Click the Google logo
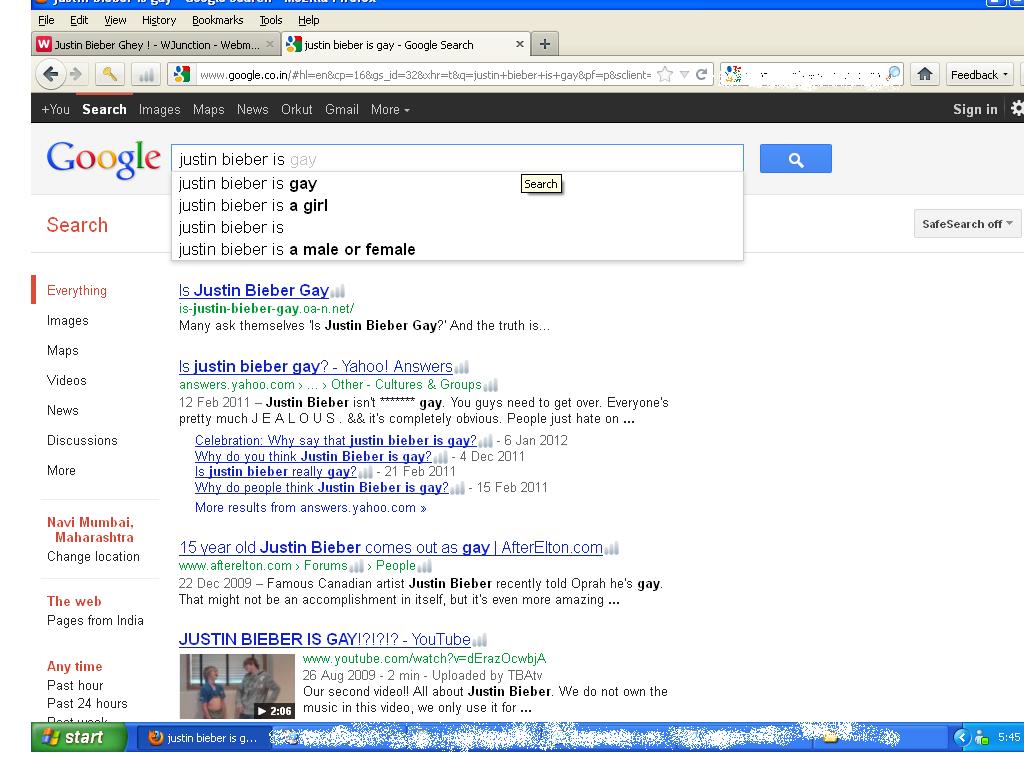The width and height of the screenshot is (1024, 768). [x=103, y=159]
